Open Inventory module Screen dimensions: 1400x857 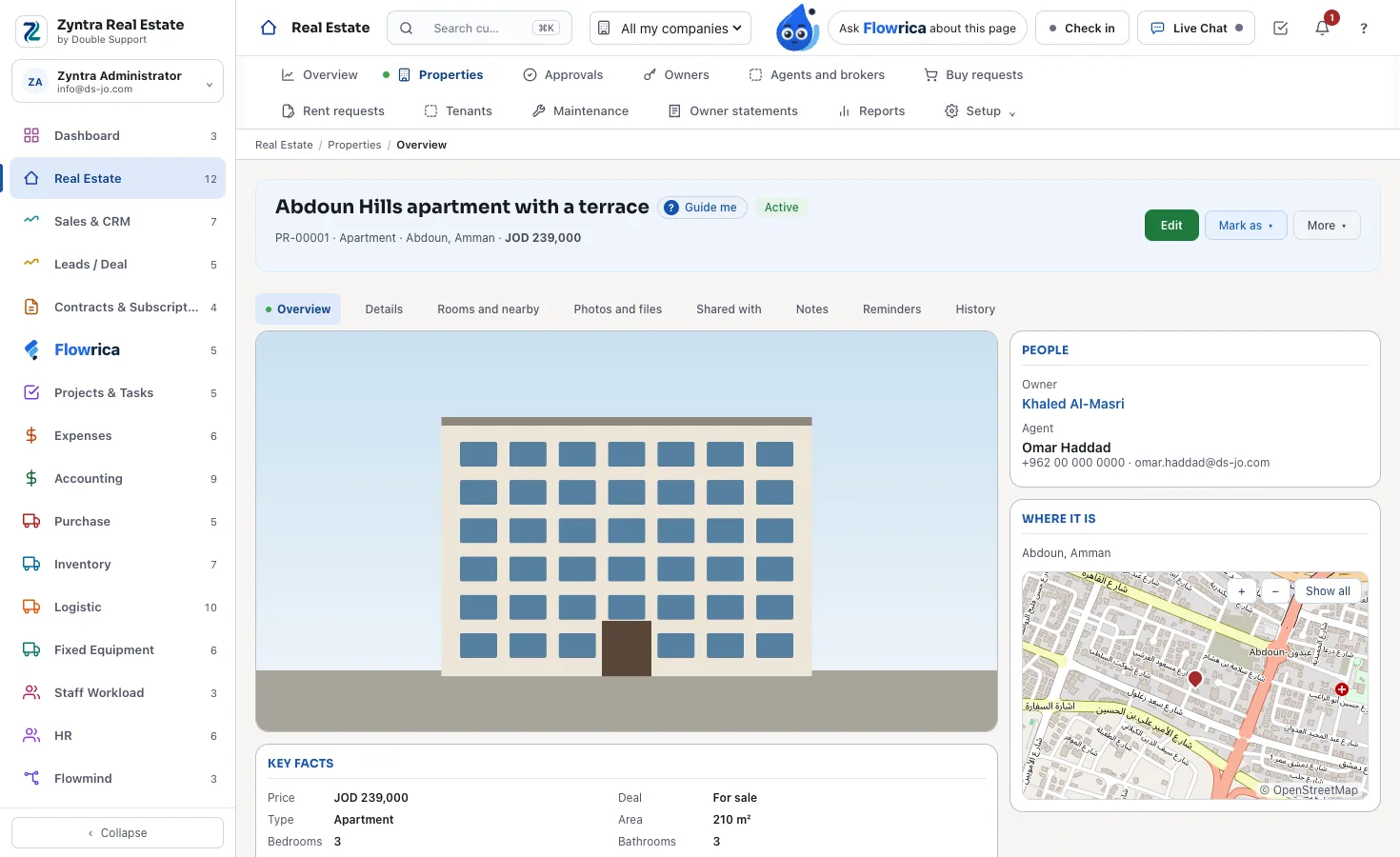pyautogui.click(x=118, y=565)
